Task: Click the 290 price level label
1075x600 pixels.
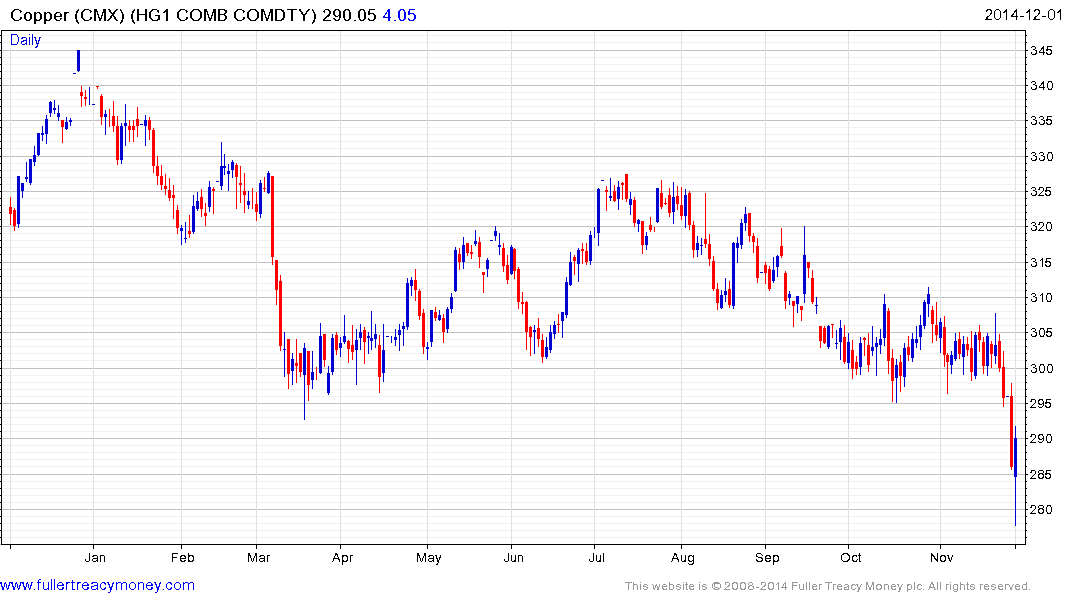Action: click(1041, 438)
